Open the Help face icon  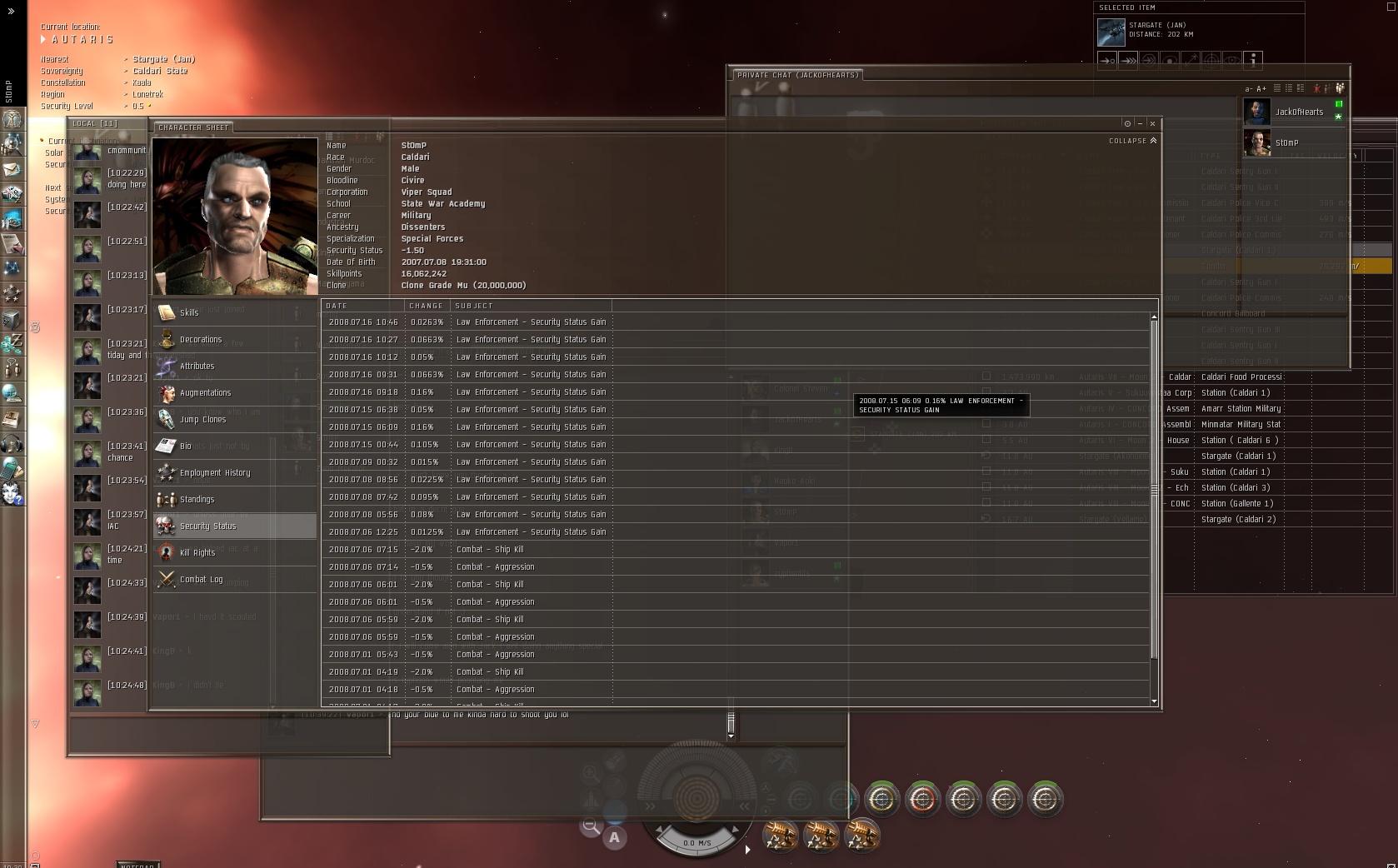[x=12, y=493]
